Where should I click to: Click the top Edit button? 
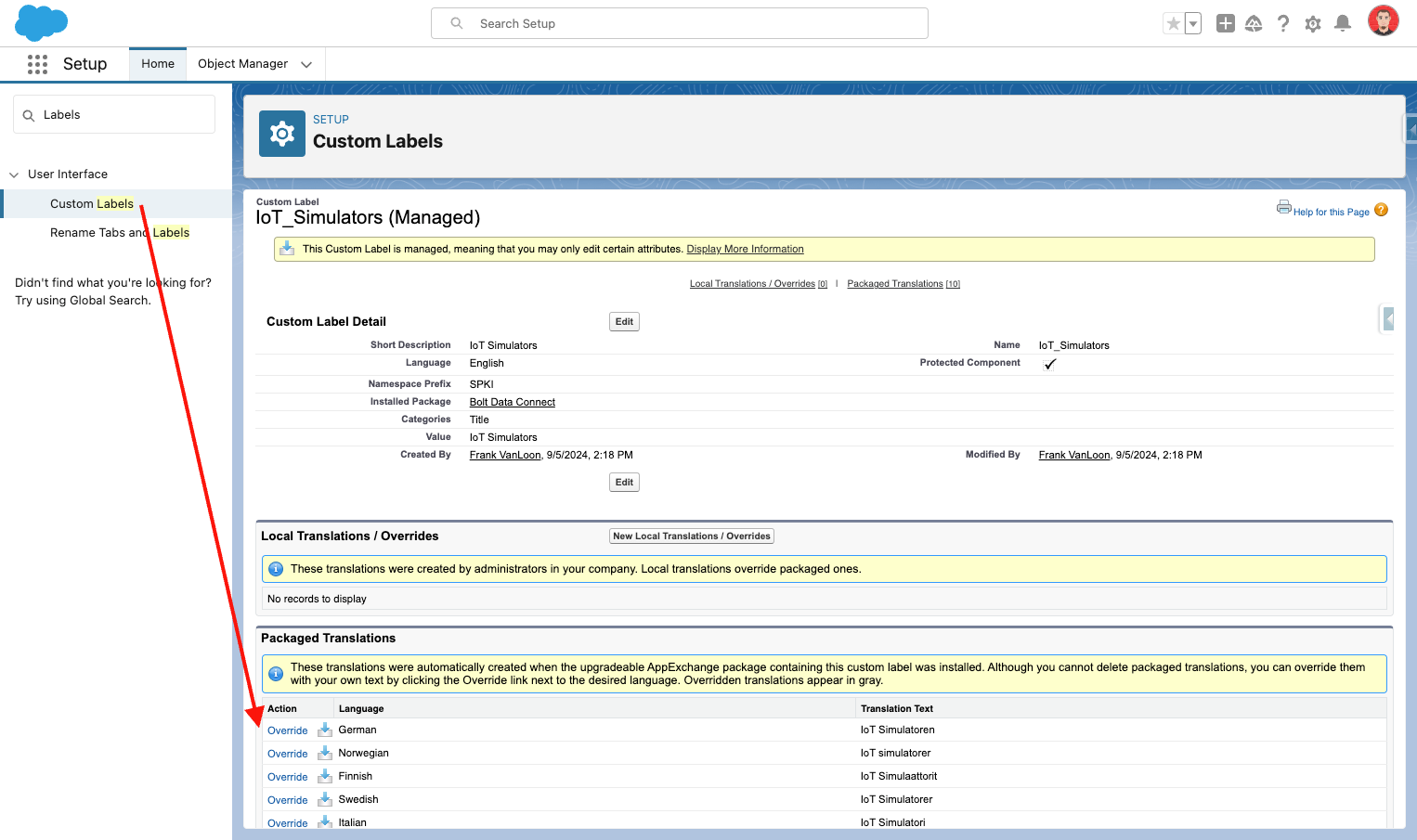[x=624, y=322]
